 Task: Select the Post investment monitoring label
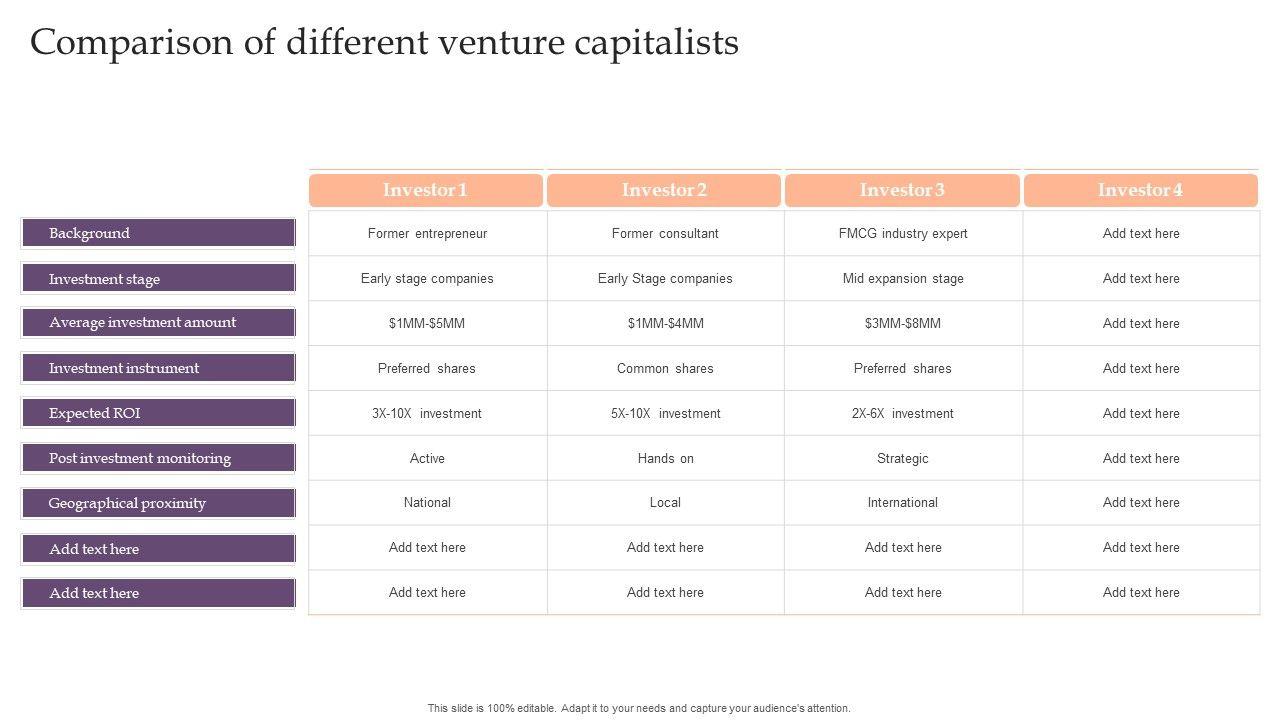pos(158,458)
